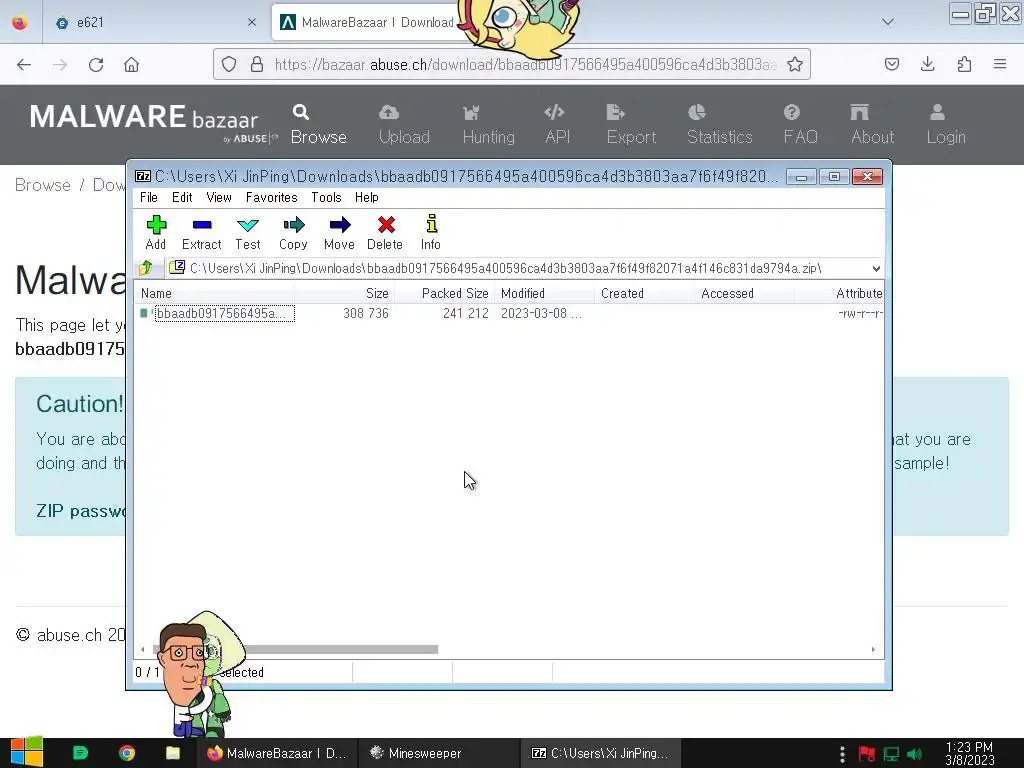Click the Browse breadcrumb link
1024x768 pixels.
click(x=42, y=185)
